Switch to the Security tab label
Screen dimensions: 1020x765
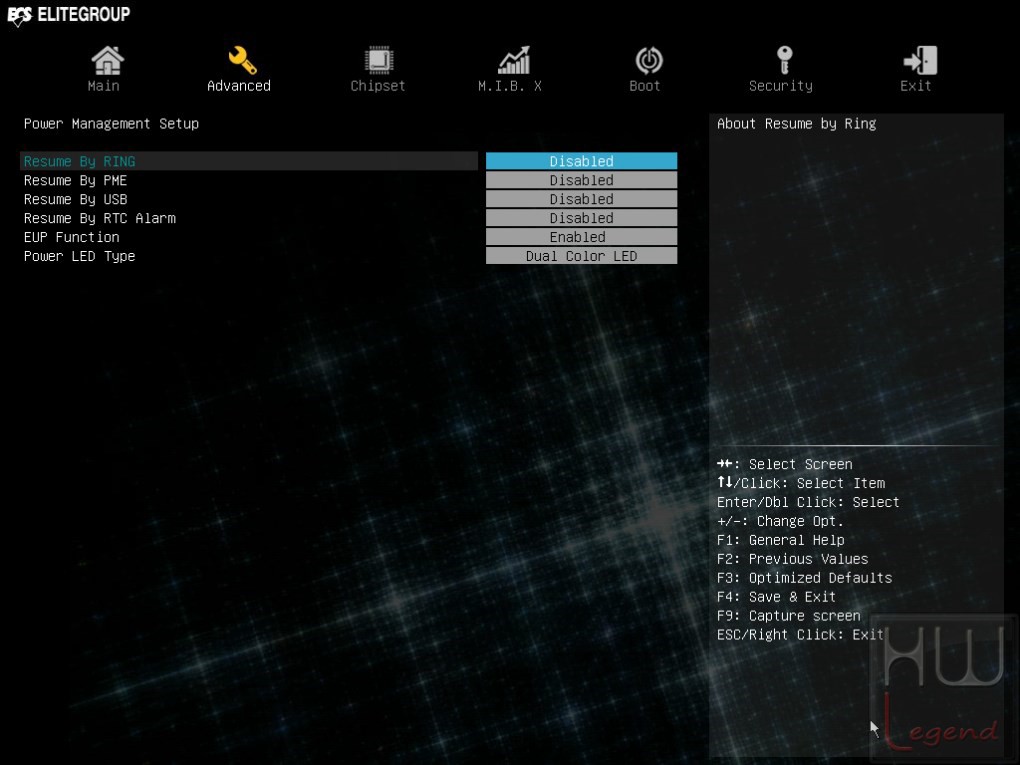pos(781,86)
